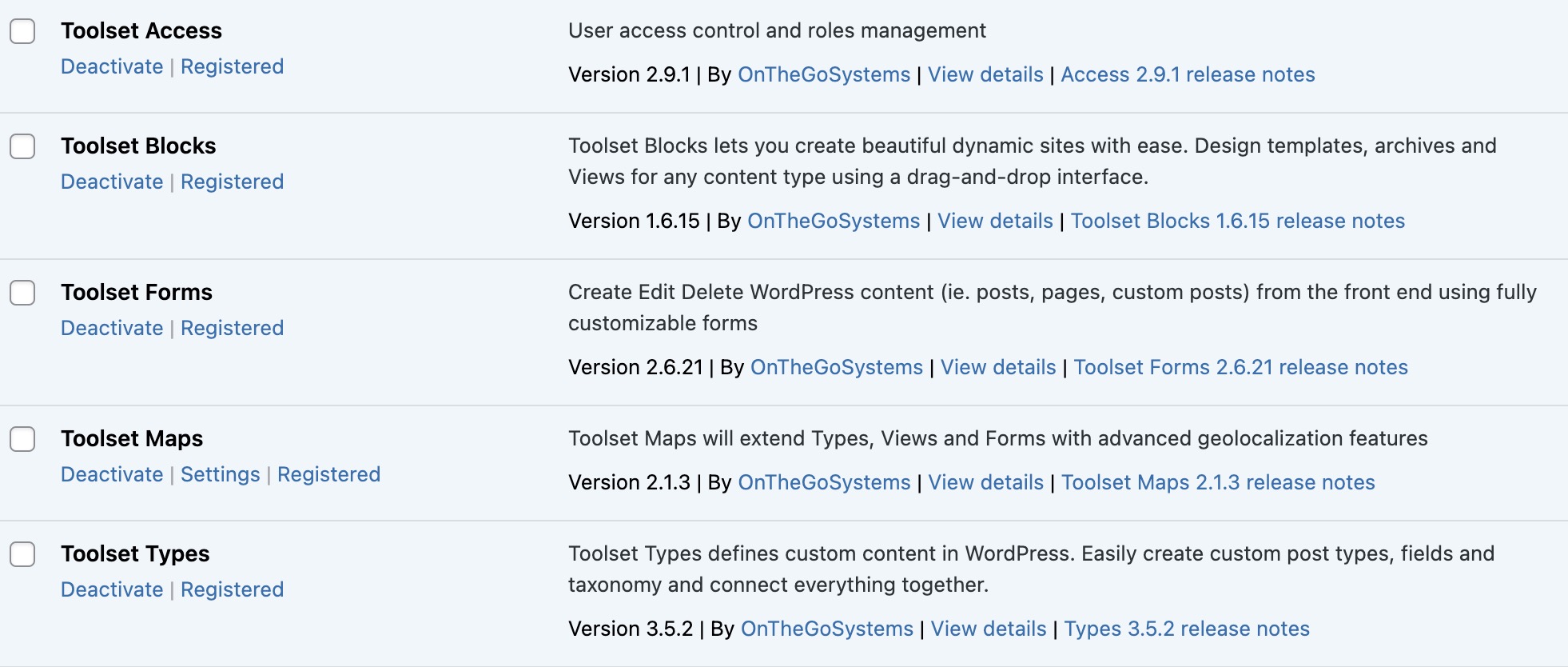Image resolution: width=1568 pixels, height=667 pixels.
Task: Select the Toolset Maps plugin name
Action: (x=132, y=438)
